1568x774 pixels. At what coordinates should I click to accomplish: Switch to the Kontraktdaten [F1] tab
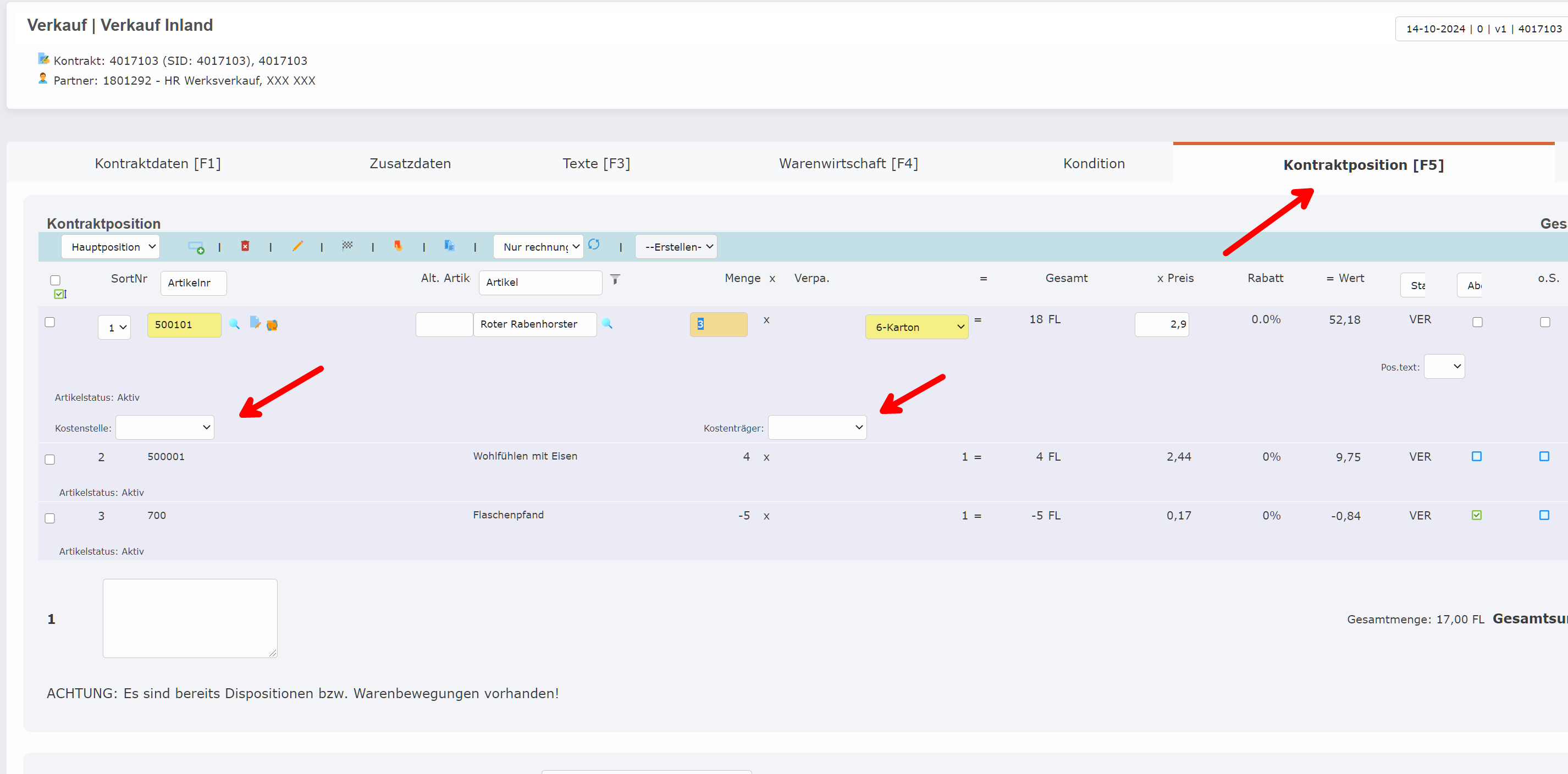(158, 163)
